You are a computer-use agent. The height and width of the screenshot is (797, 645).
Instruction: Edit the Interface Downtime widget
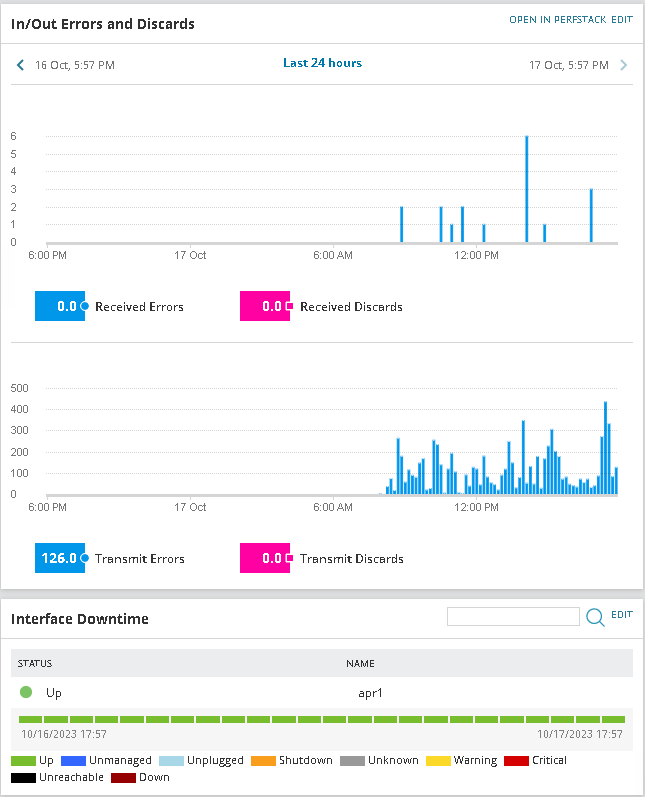622,615
